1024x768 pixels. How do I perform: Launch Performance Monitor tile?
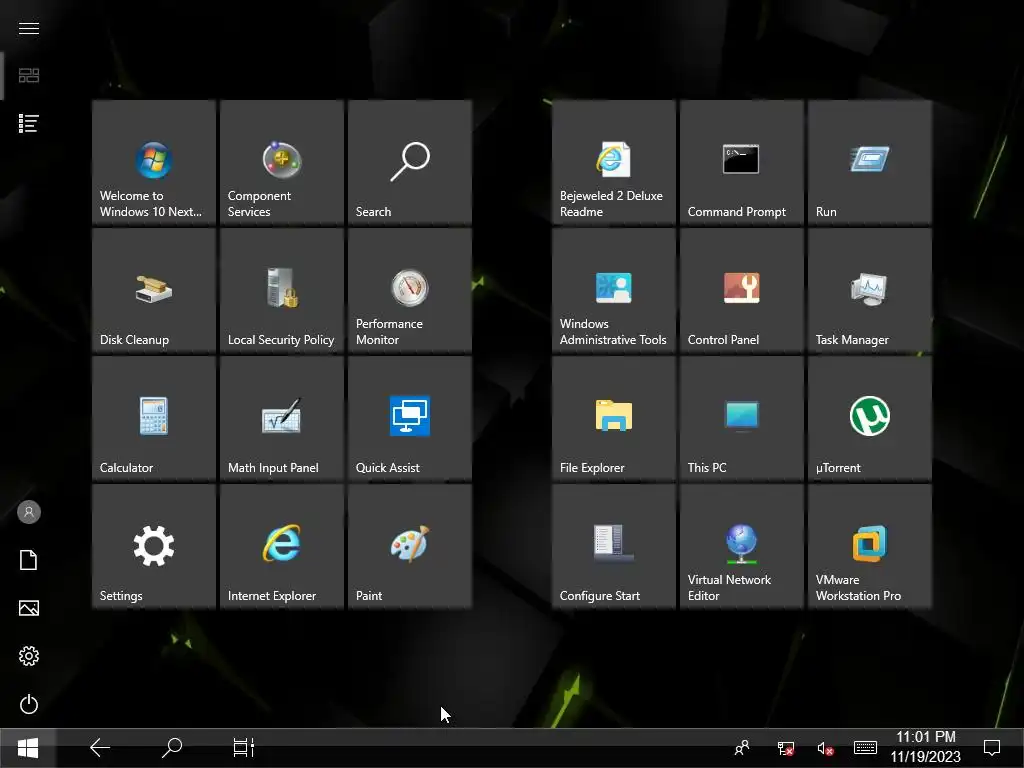(x=410, y=291)
